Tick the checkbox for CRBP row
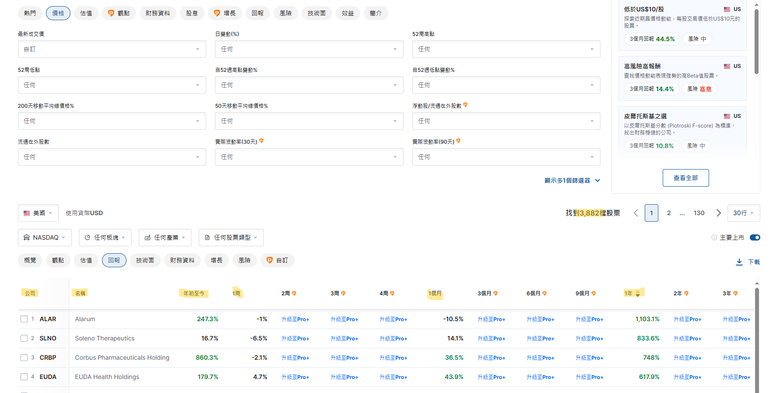Image resolution: width=780 pixels, height=393 pixels. (24, 358)
